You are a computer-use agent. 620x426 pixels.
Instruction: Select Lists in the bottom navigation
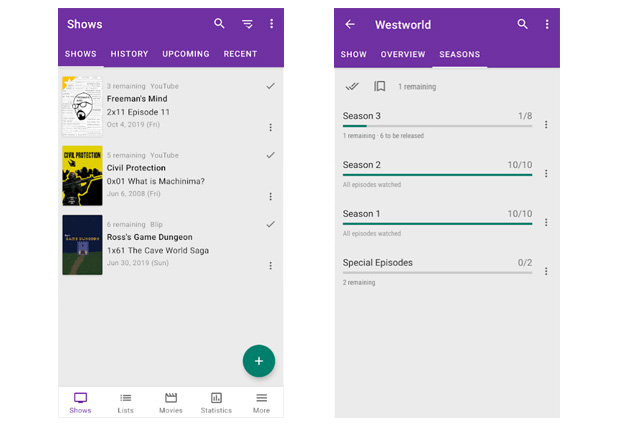point(125,403)
